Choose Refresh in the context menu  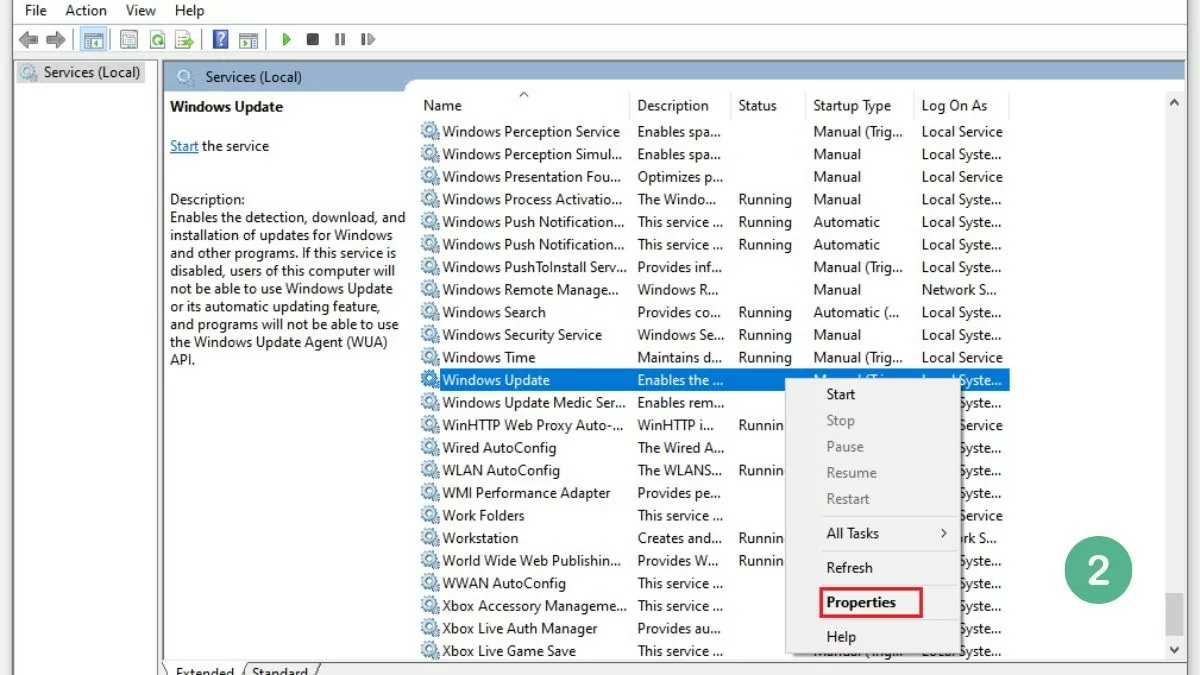(849, 567)
